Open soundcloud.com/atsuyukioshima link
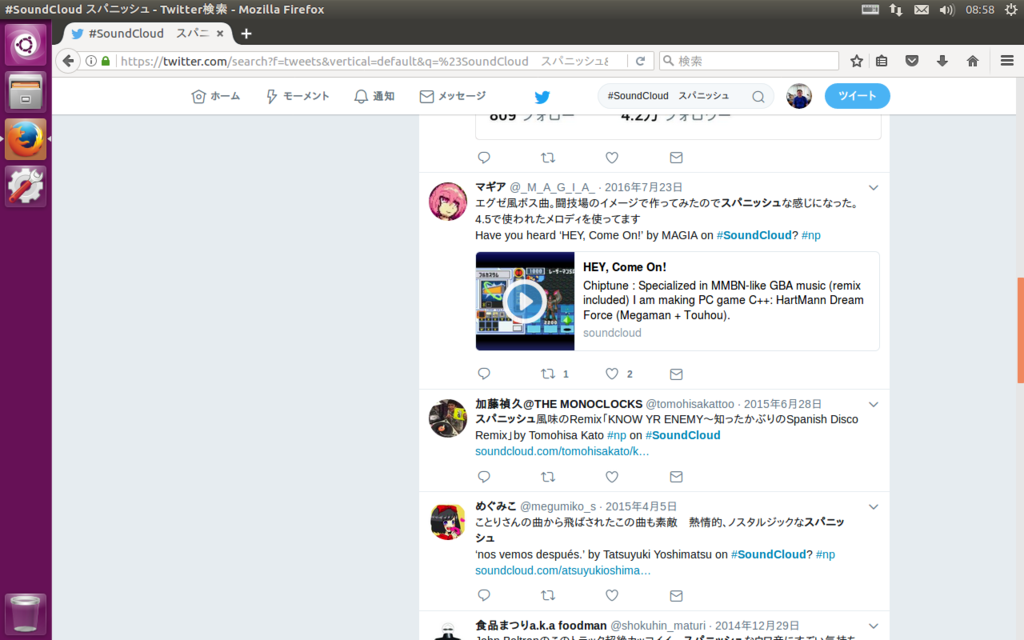Viewport: 1024px width, 640px height. click(562, 570)
